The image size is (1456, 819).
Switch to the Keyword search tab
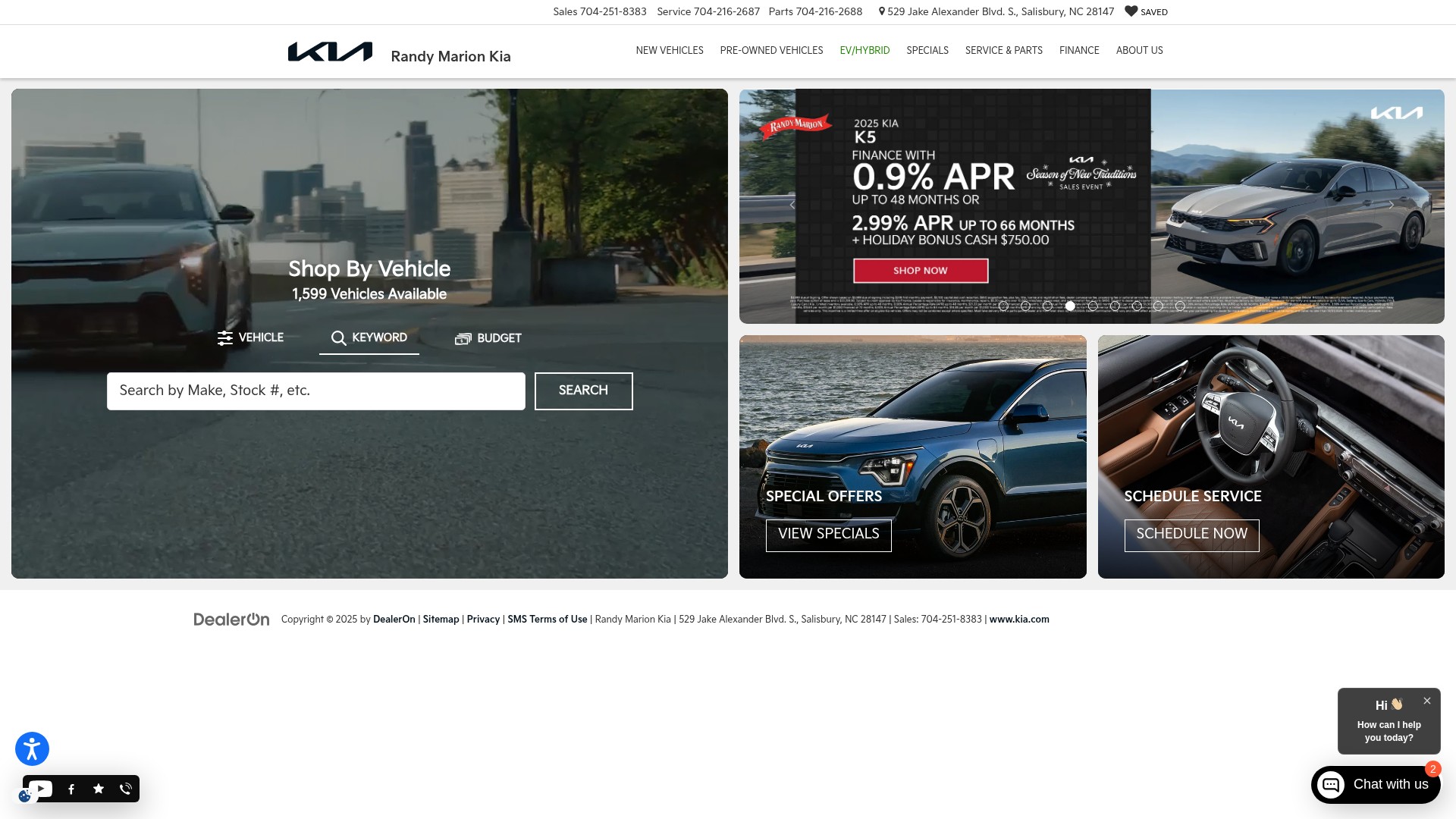click(369, 338)
